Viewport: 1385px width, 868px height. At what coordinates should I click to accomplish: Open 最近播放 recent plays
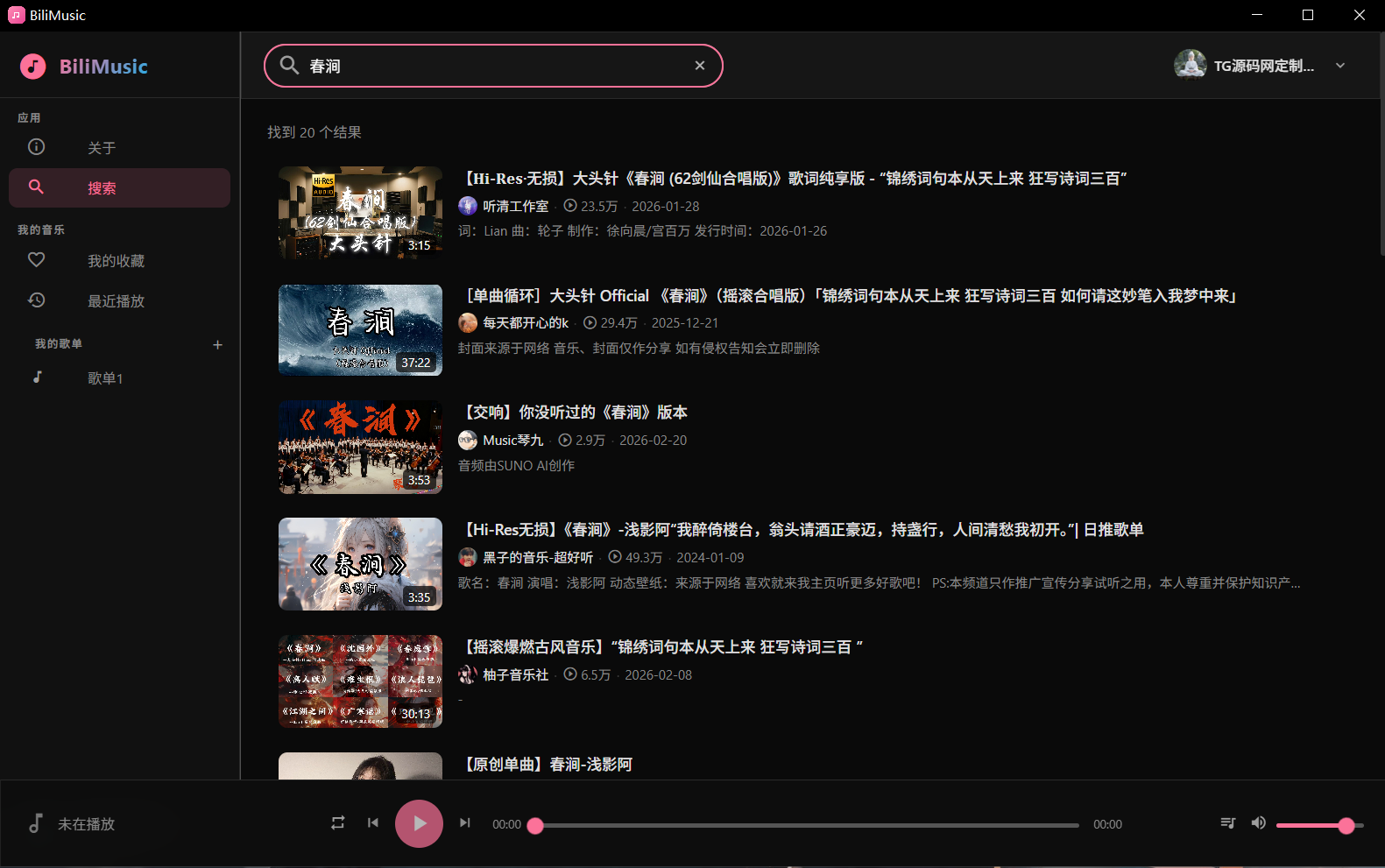(x=116, y=301)
